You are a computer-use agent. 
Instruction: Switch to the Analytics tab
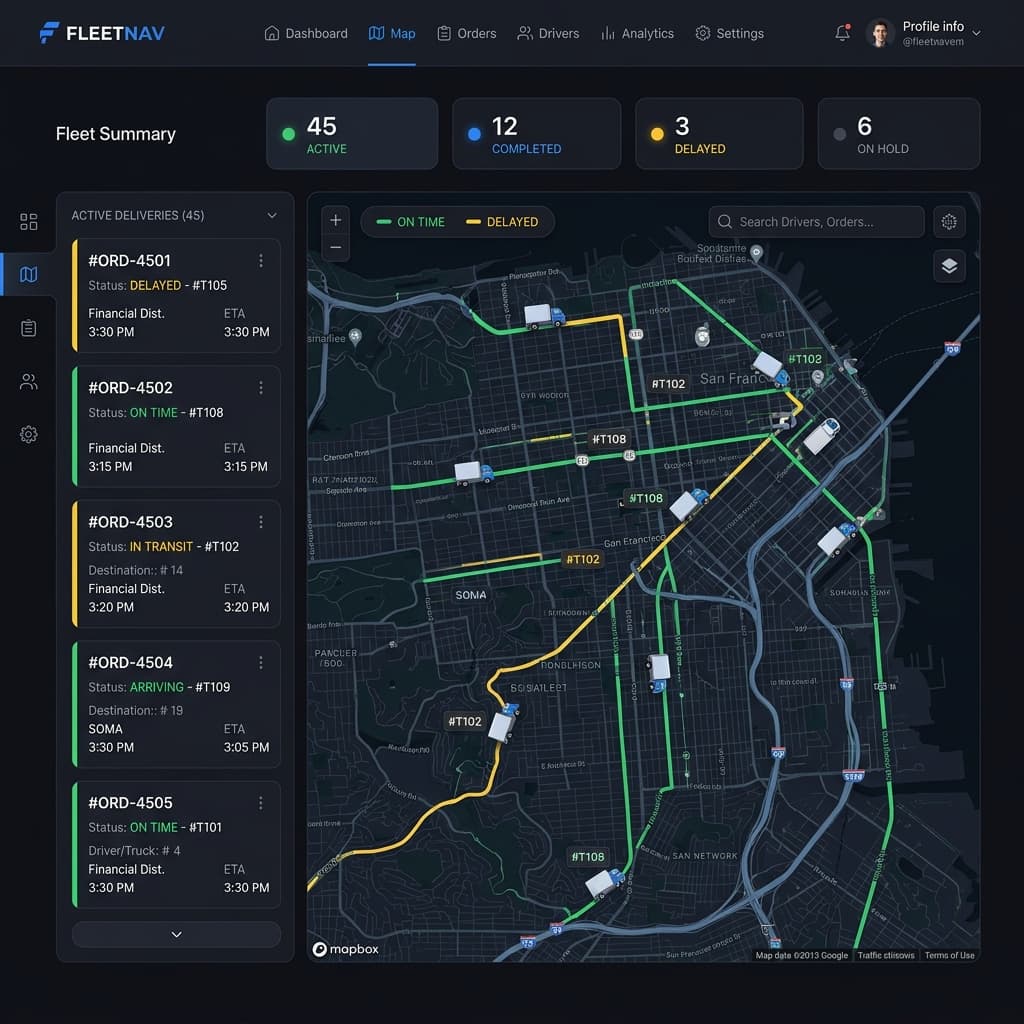coord(637,33)
